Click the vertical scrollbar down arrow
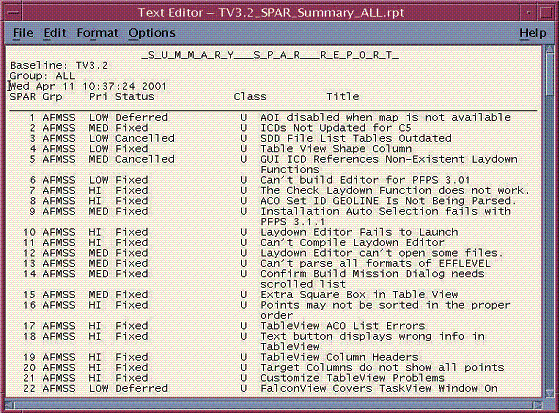Screen dimensions: 559x413 549,393
